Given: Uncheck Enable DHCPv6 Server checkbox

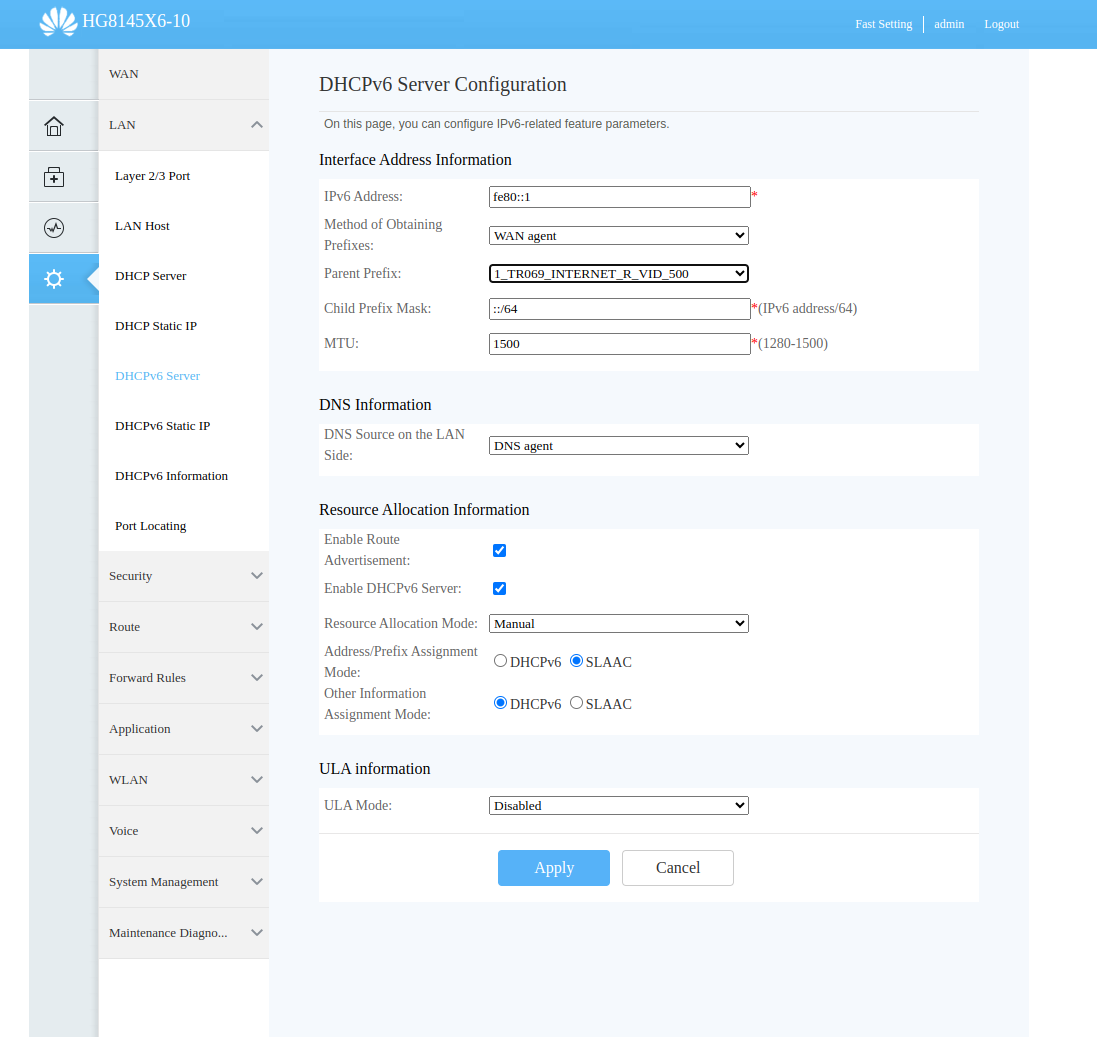Looking at the screenshot, I should [x=500, y=589].
